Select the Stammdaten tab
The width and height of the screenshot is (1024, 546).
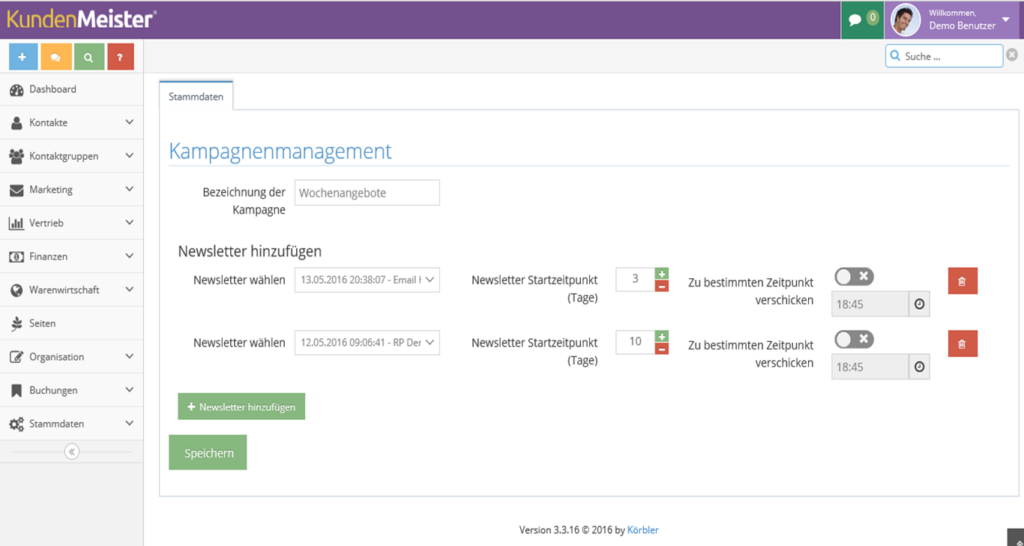click(196, 96)
